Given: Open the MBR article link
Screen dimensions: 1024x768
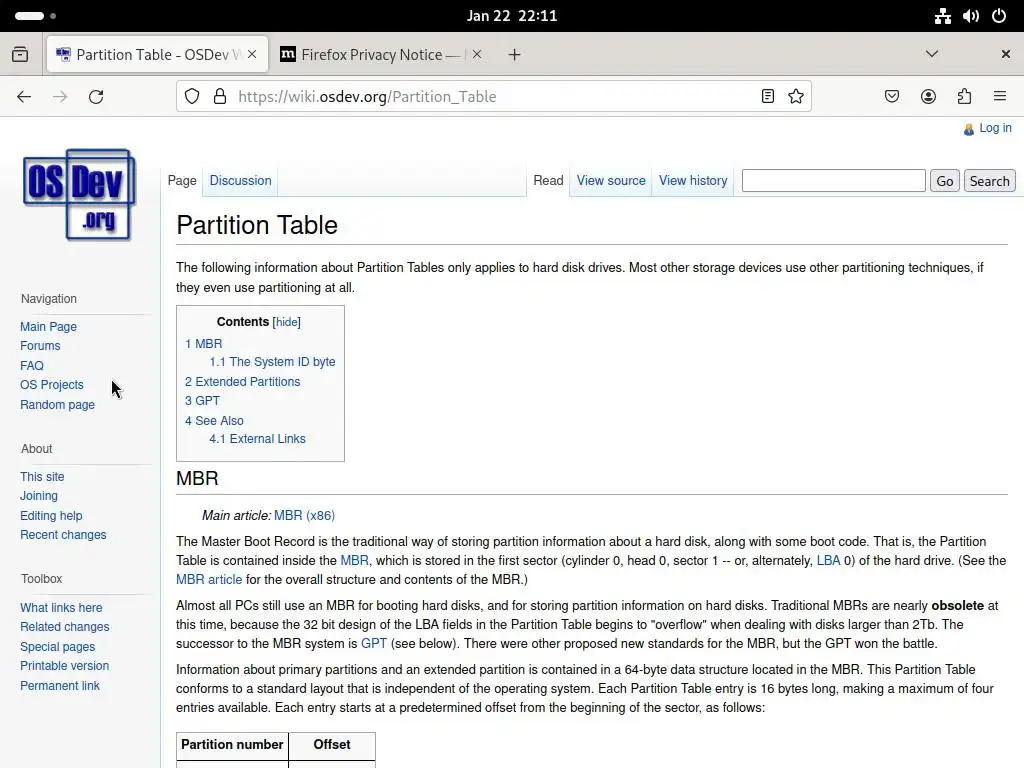Looking at the screenshot, I should point(209,579).
